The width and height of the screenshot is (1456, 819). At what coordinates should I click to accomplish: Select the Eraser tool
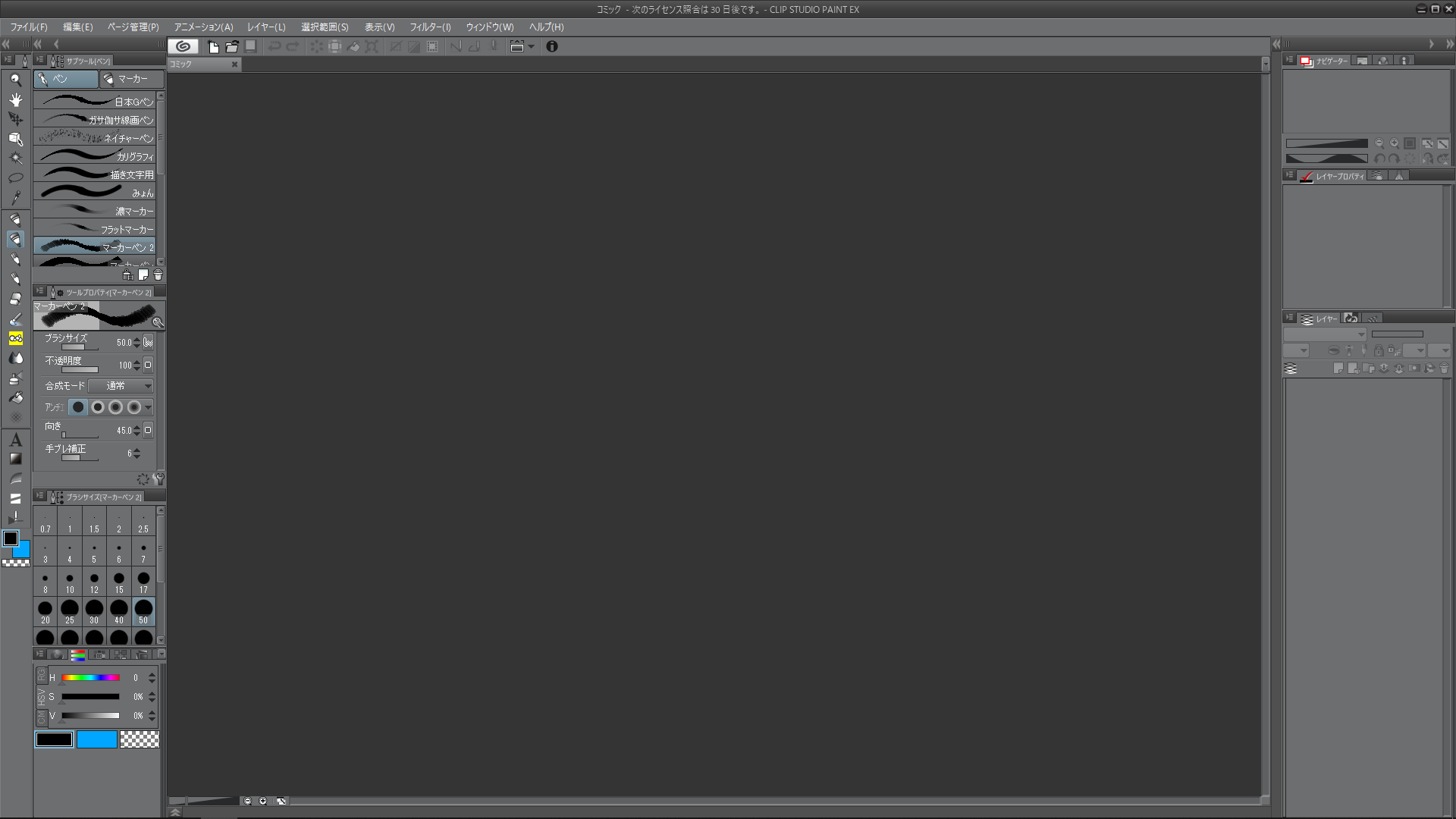tap(15, 299)
